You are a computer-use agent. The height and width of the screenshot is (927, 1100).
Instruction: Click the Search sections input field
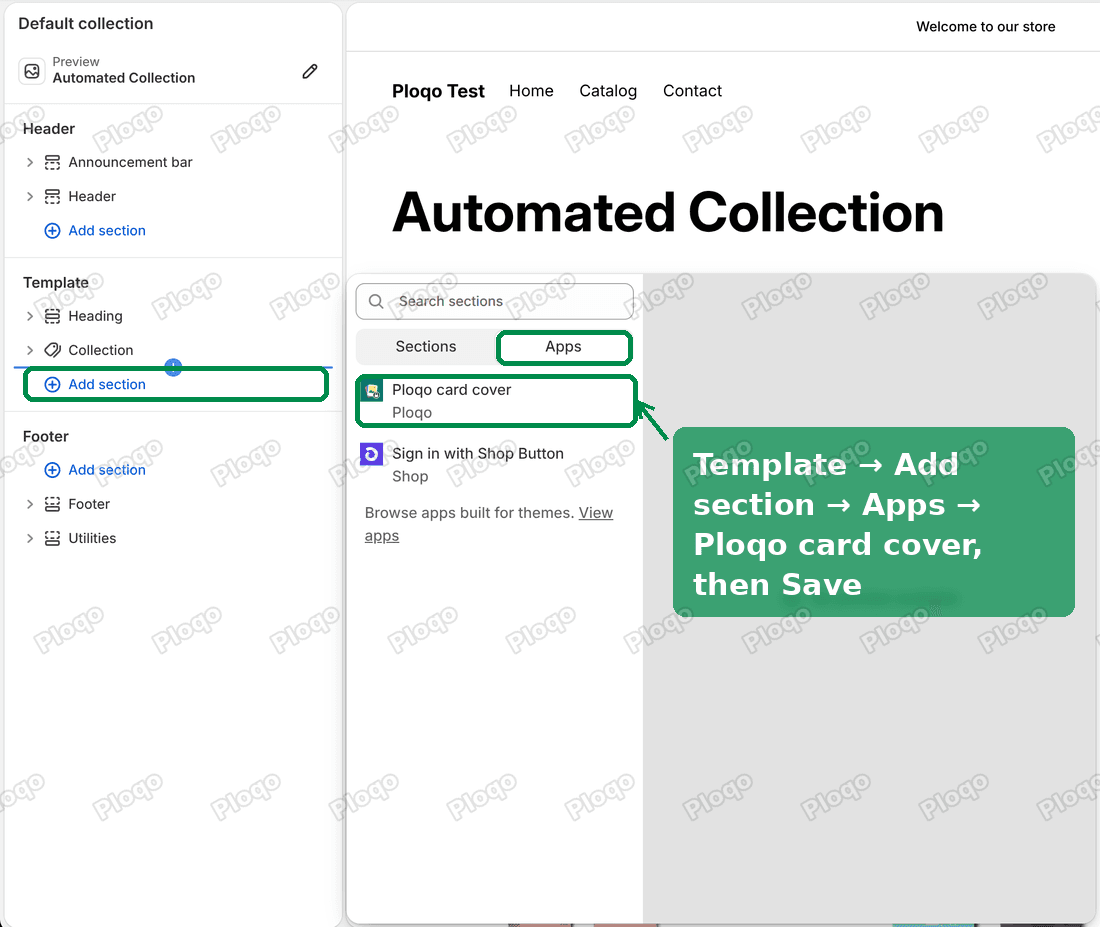(x=495, y=301)
